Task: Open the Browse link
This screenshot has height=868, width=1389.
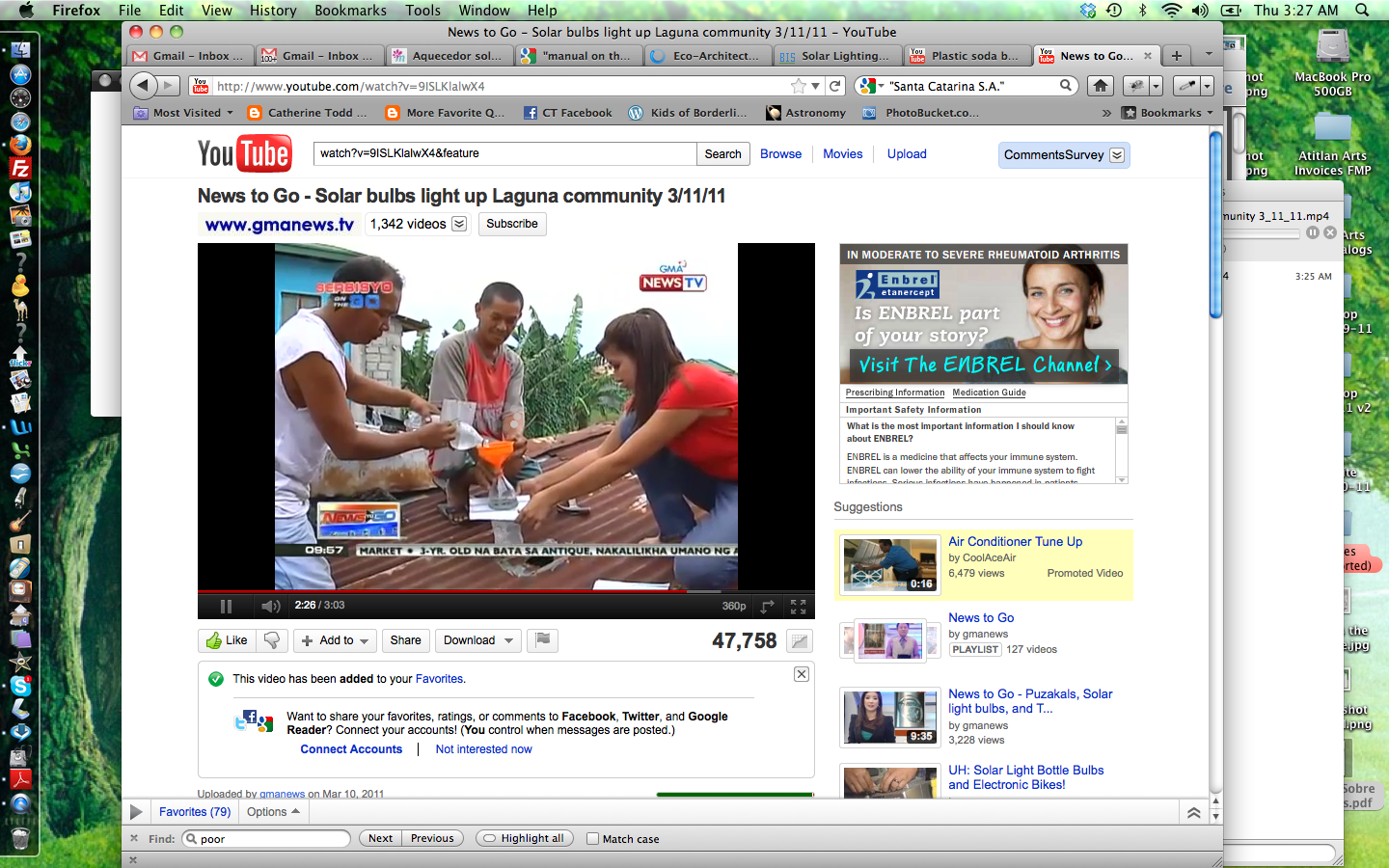Action: 780,154
